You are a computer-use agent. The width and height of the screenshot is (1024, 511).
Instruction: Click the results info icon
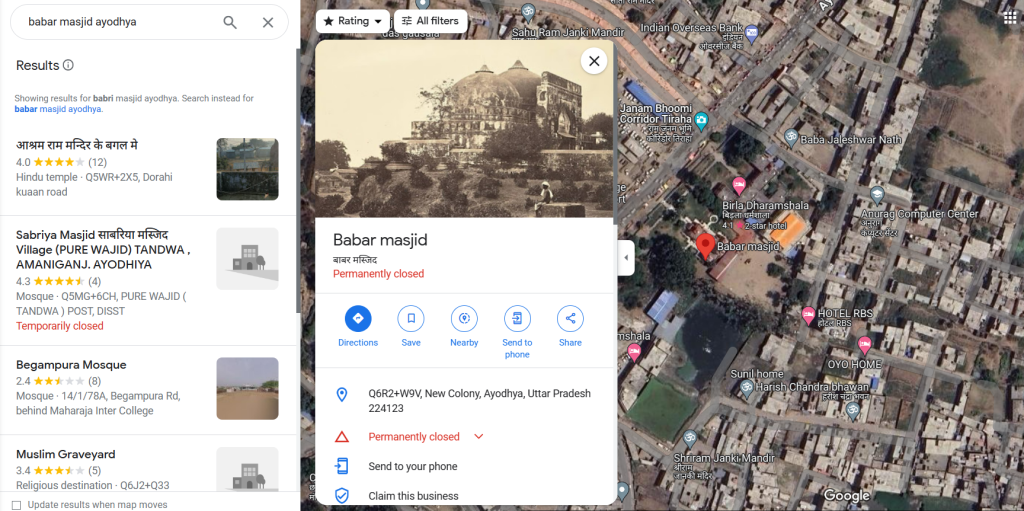click(x=68, y=66)
